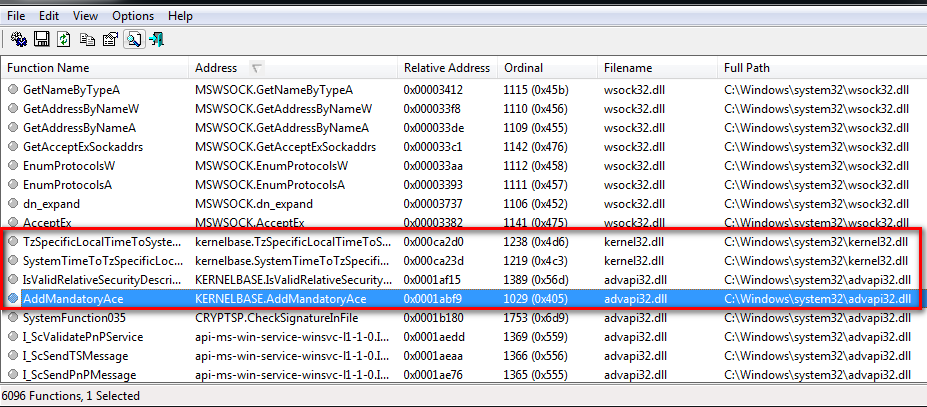This screenshot has height=407, width=927.
Task: Click address cell MSWSOCK.GetAddressByNameA
Action: (x=282, y=128)
